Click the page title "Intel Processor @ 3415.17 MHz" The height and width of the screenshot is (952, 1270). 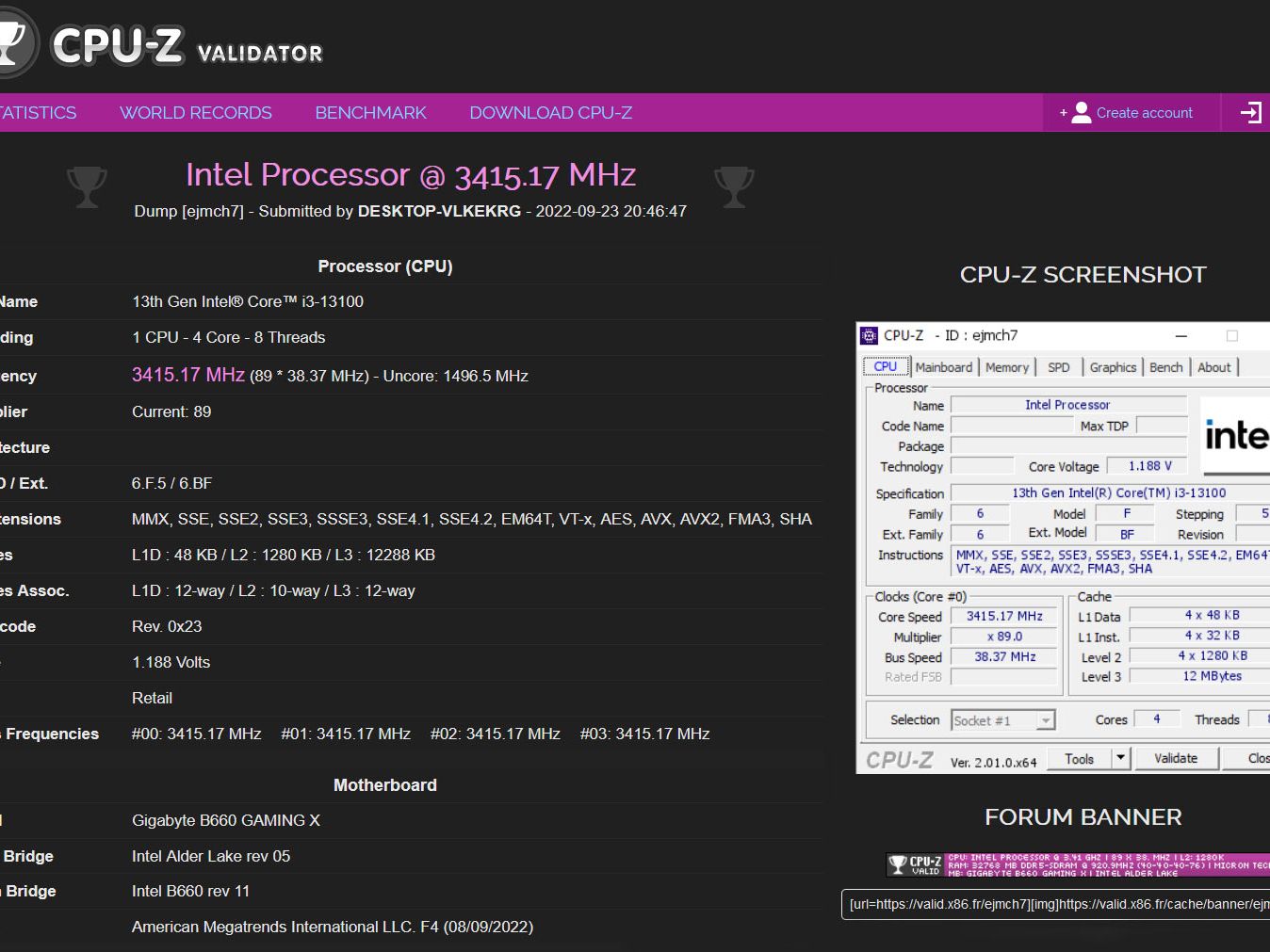411,175
